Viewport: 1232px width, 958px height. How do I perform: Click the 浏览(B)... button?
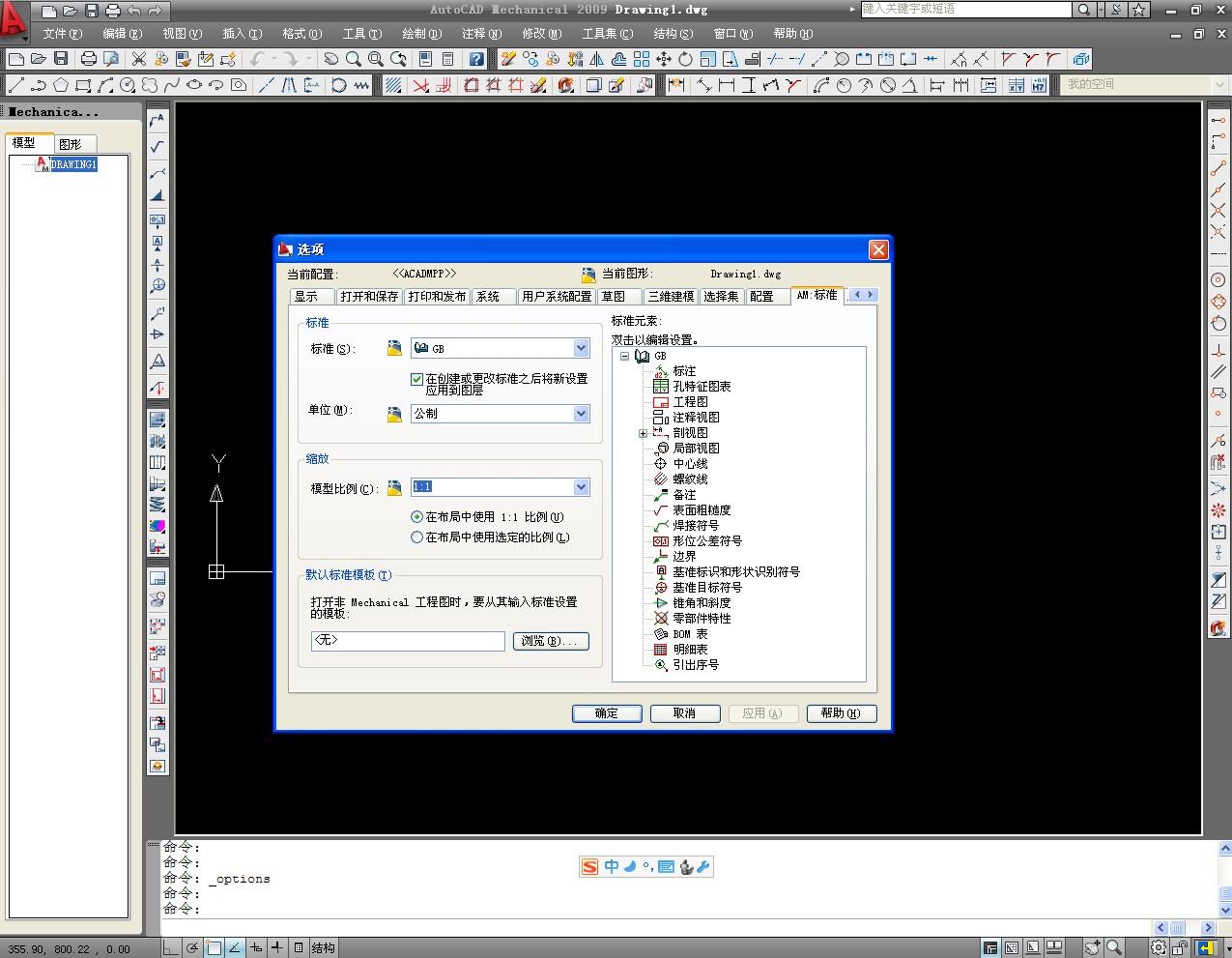(x=550, y=641)
